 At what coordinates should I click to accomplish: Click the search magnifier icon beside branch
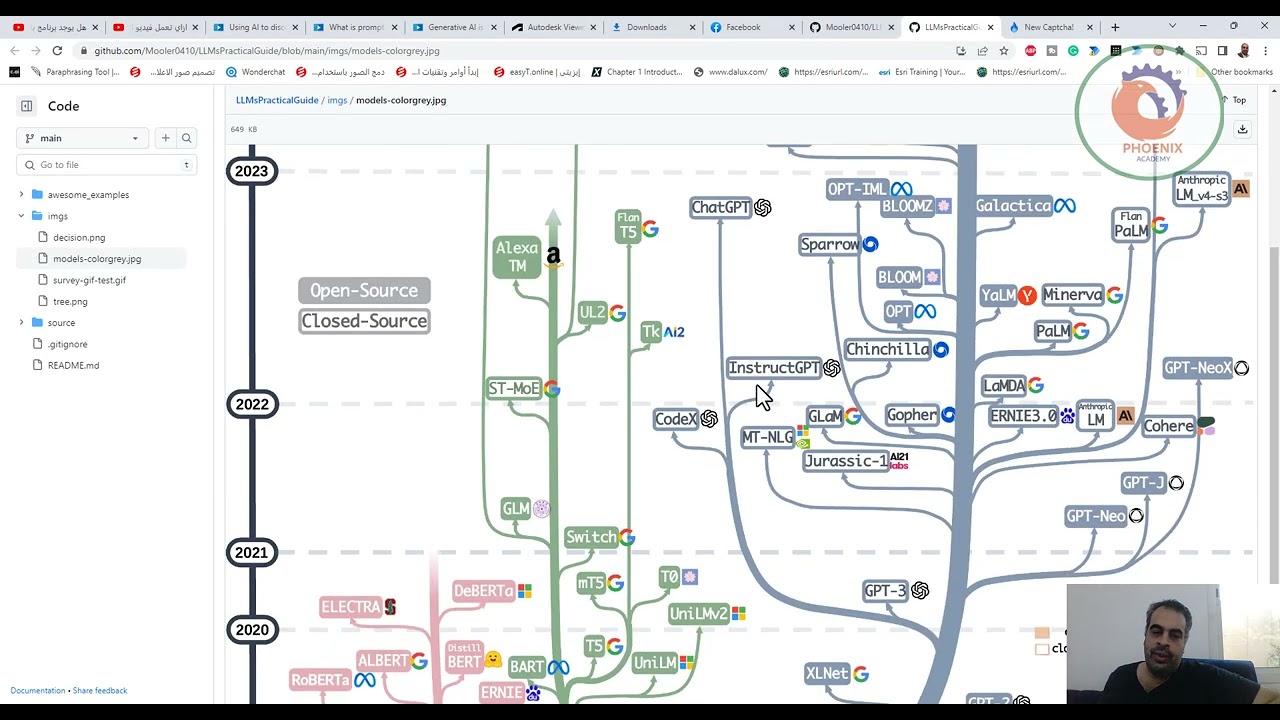pos(186,138)
